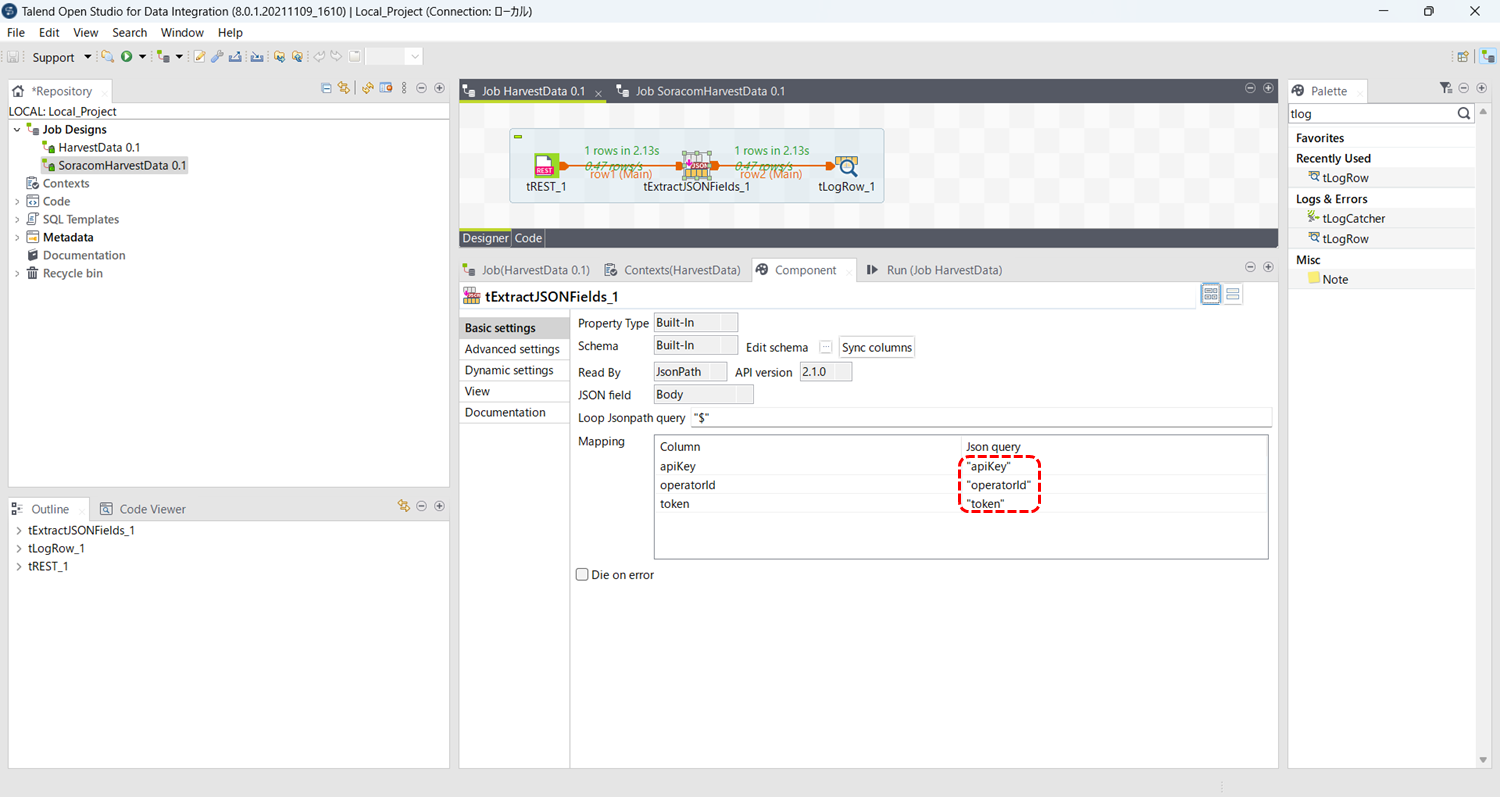Open the Help menu

click(x=230, y=32)
